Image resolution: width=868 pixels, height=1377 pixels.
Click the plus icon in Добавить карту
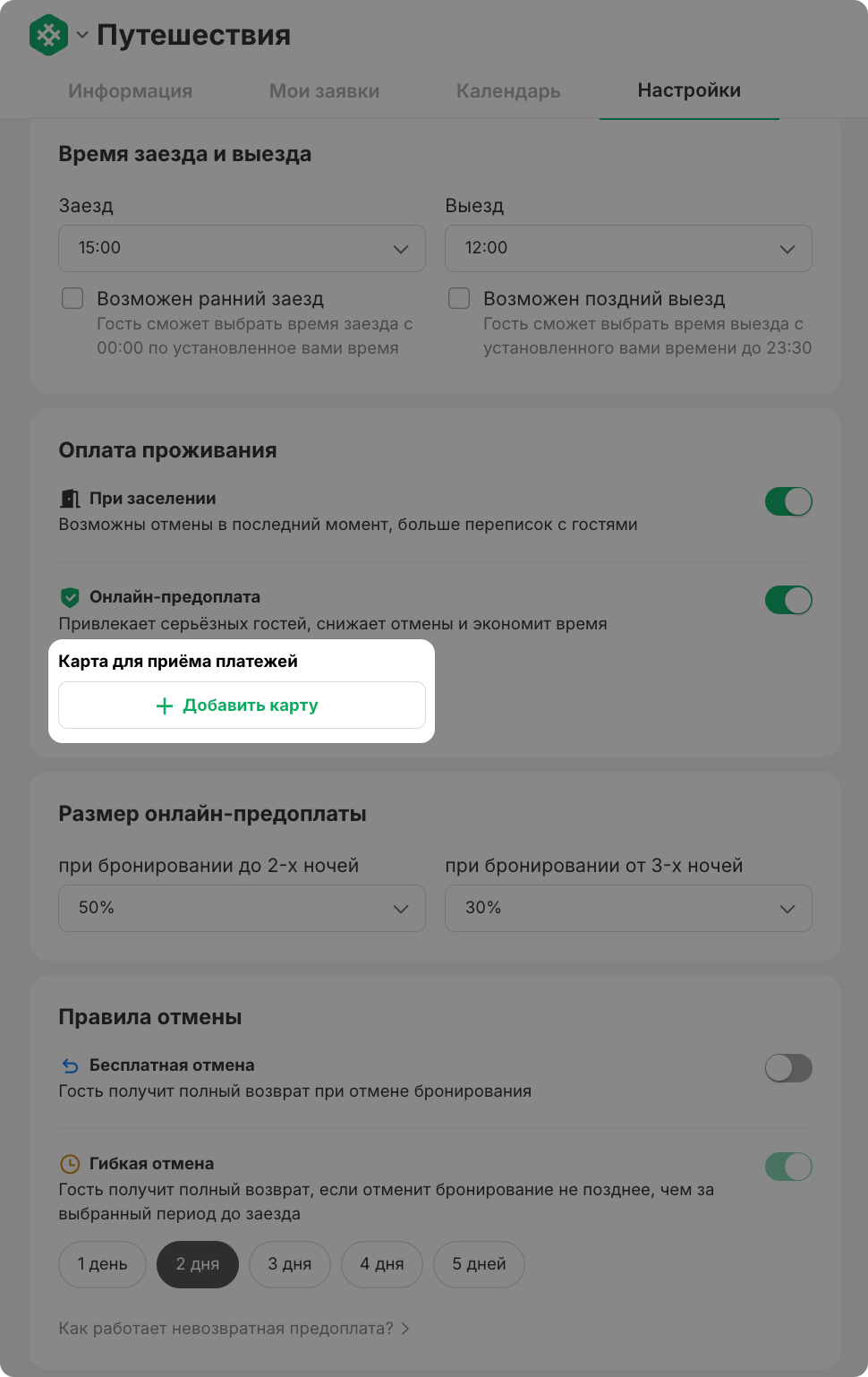[x=165, y=706]
